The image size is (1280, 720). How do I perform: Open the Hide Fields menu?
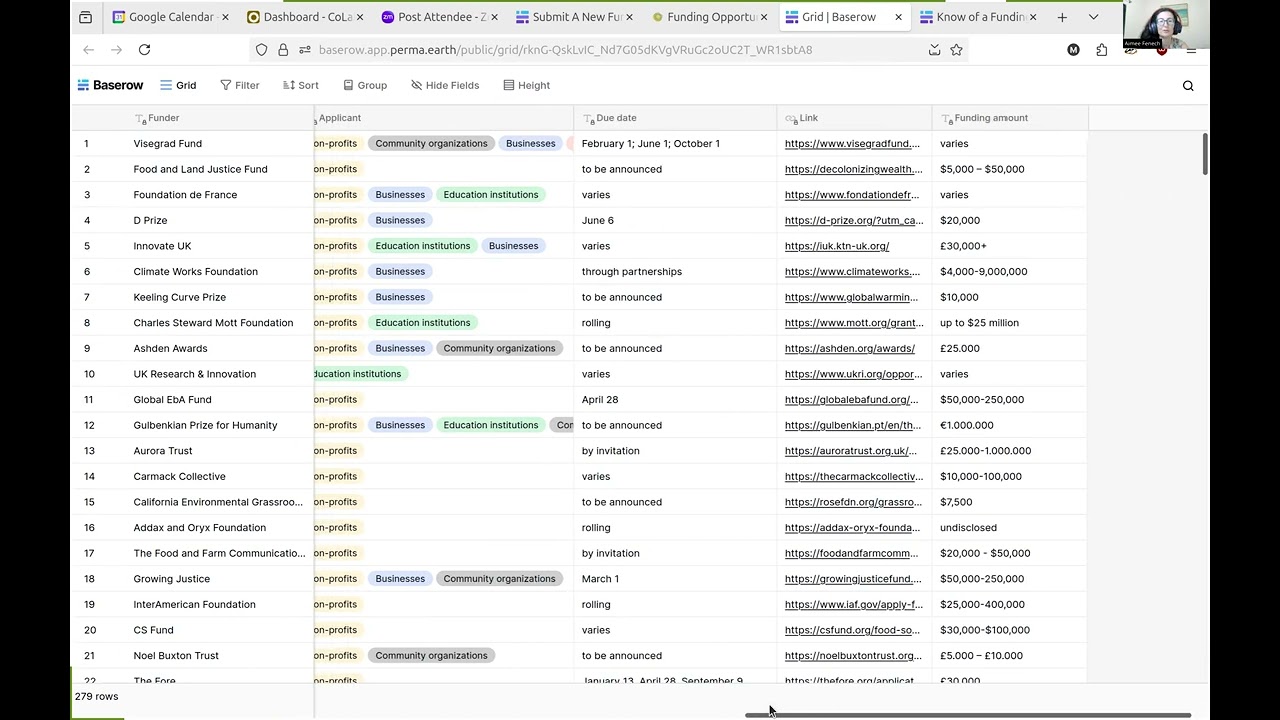click(445, 85)
